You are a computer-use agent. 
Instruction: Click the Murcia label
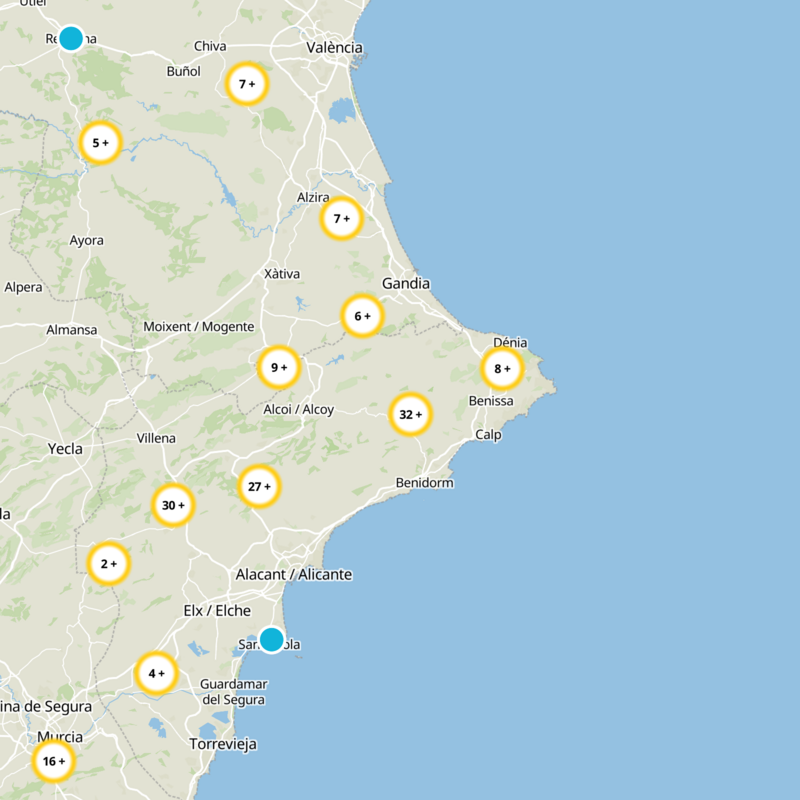click(60, 737)
